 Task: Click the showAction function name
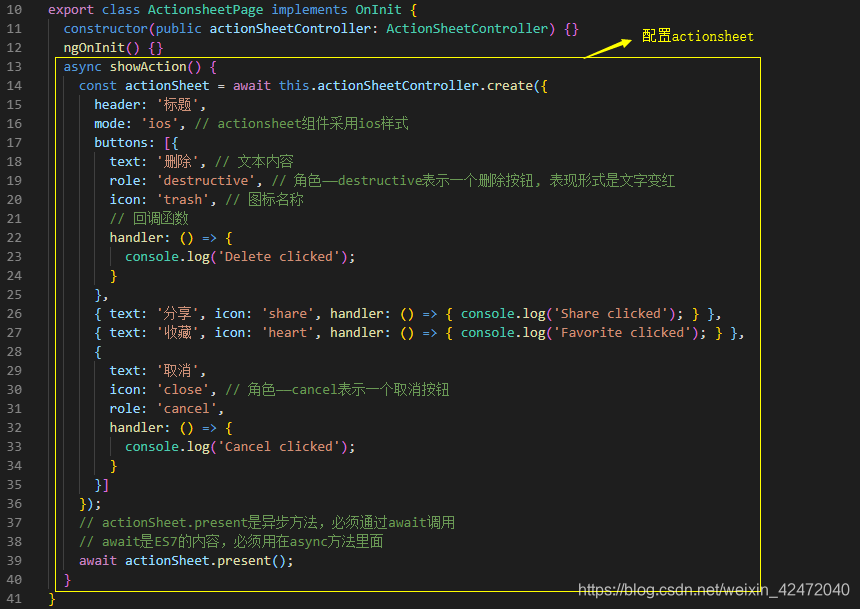coord(149,66)
